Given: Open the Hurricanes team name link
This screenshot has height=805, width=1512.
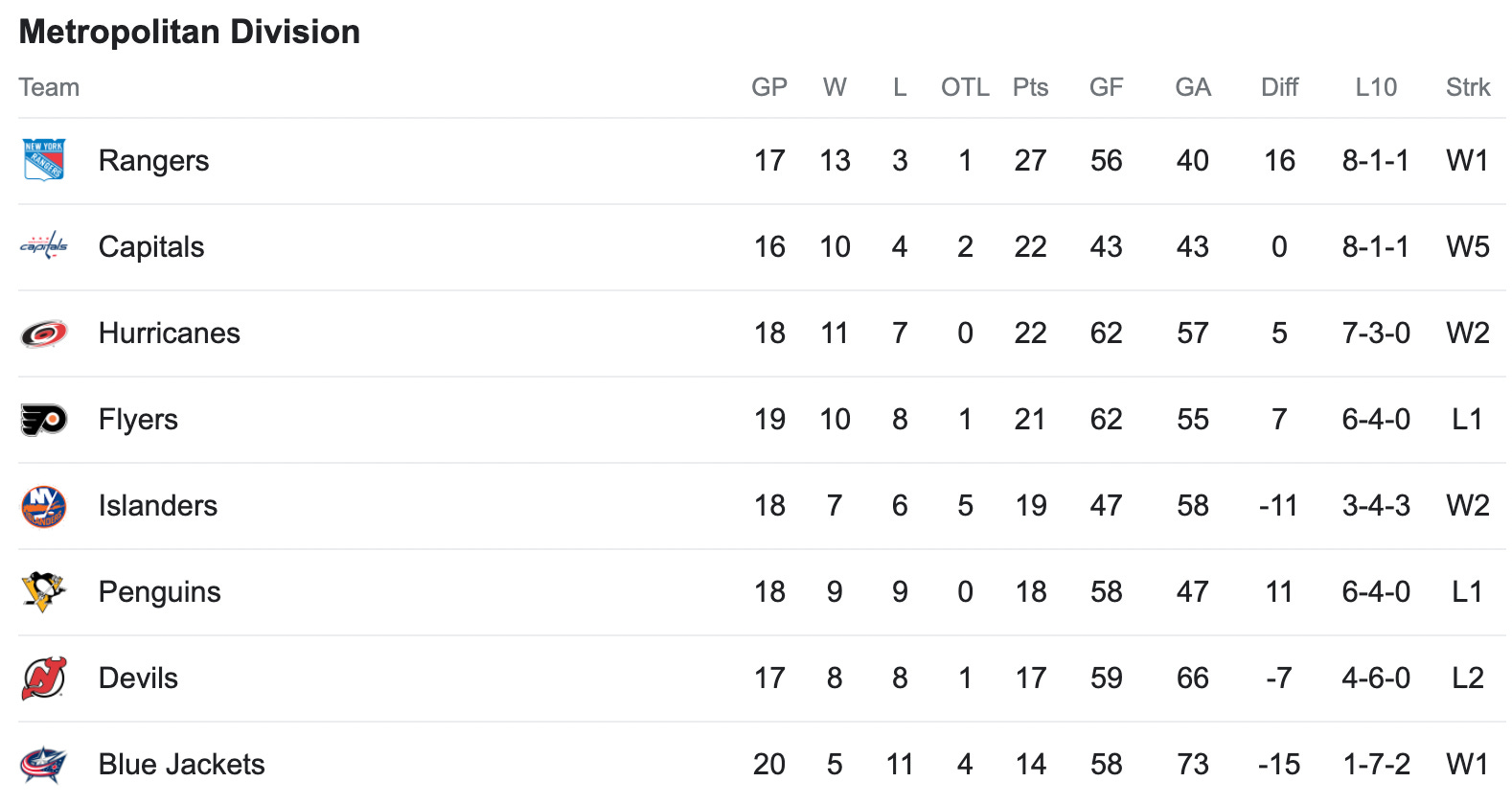Looking at the screenshot, I should pos(170,333).
